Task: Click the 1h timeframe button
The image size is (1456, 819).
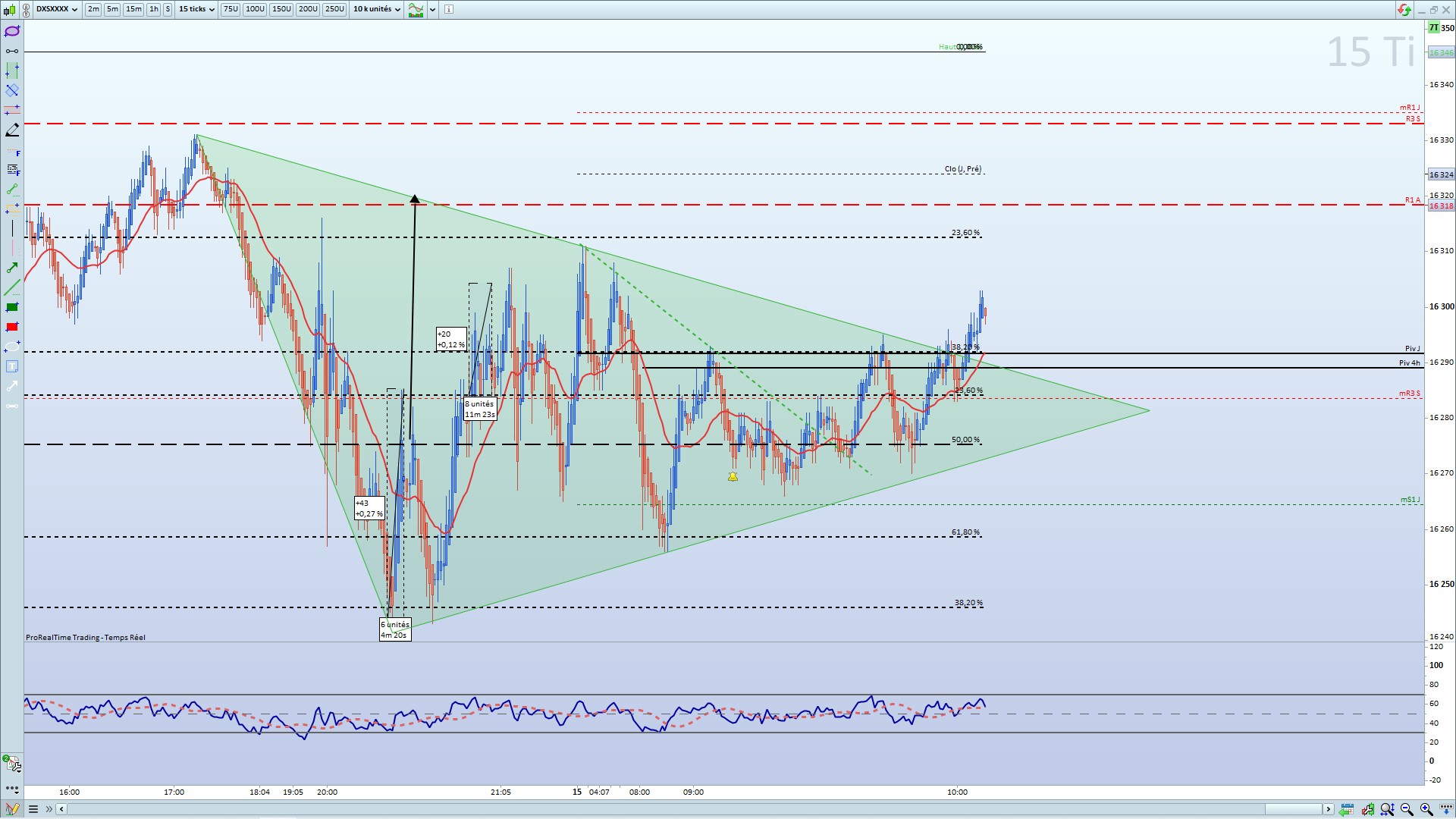Action: tap(154, 9)
